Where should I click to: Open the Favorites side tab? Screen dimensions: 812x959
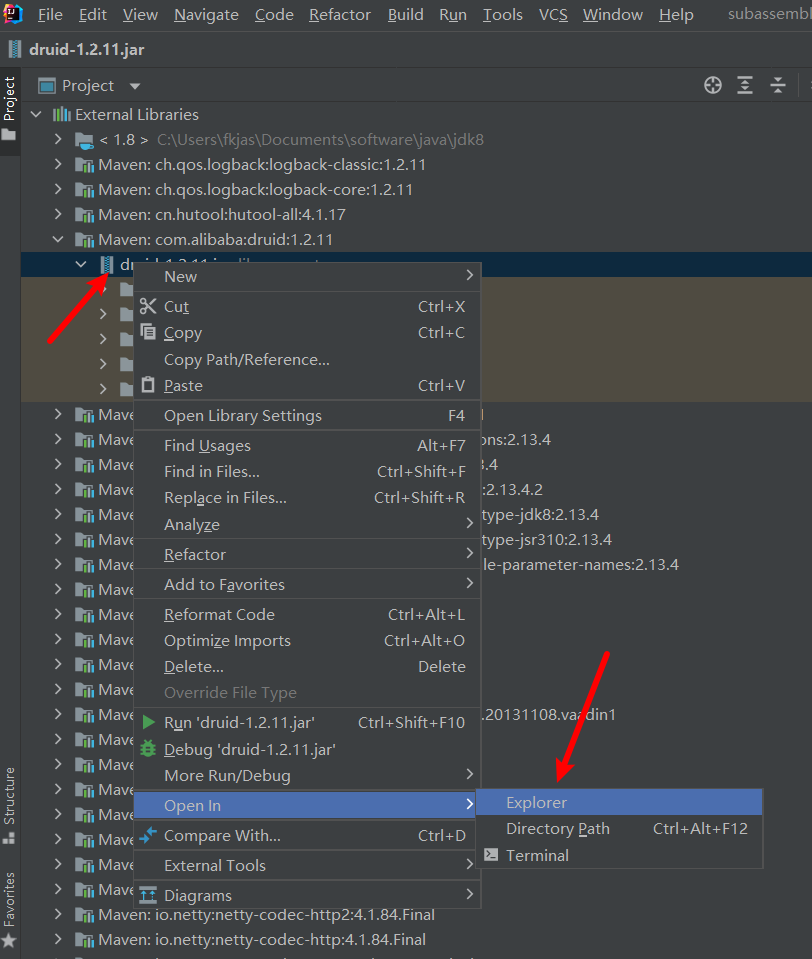(9, 909)
